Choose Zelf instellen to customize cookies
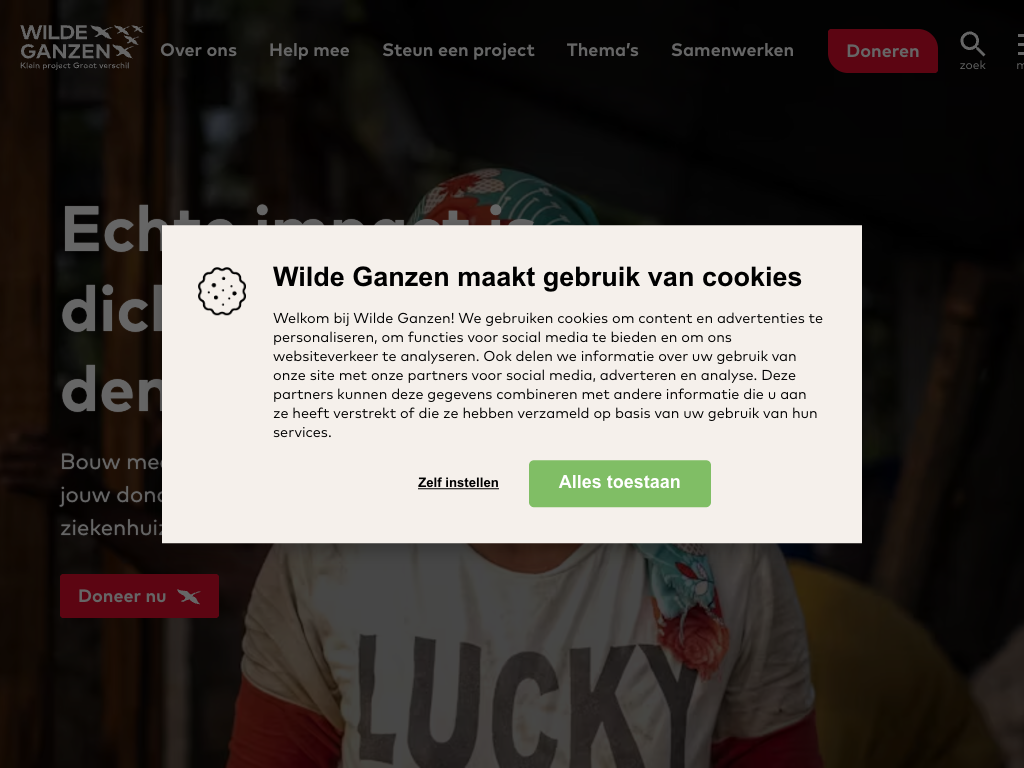This screenshot has width=1024, height=768. coord(458,483)
